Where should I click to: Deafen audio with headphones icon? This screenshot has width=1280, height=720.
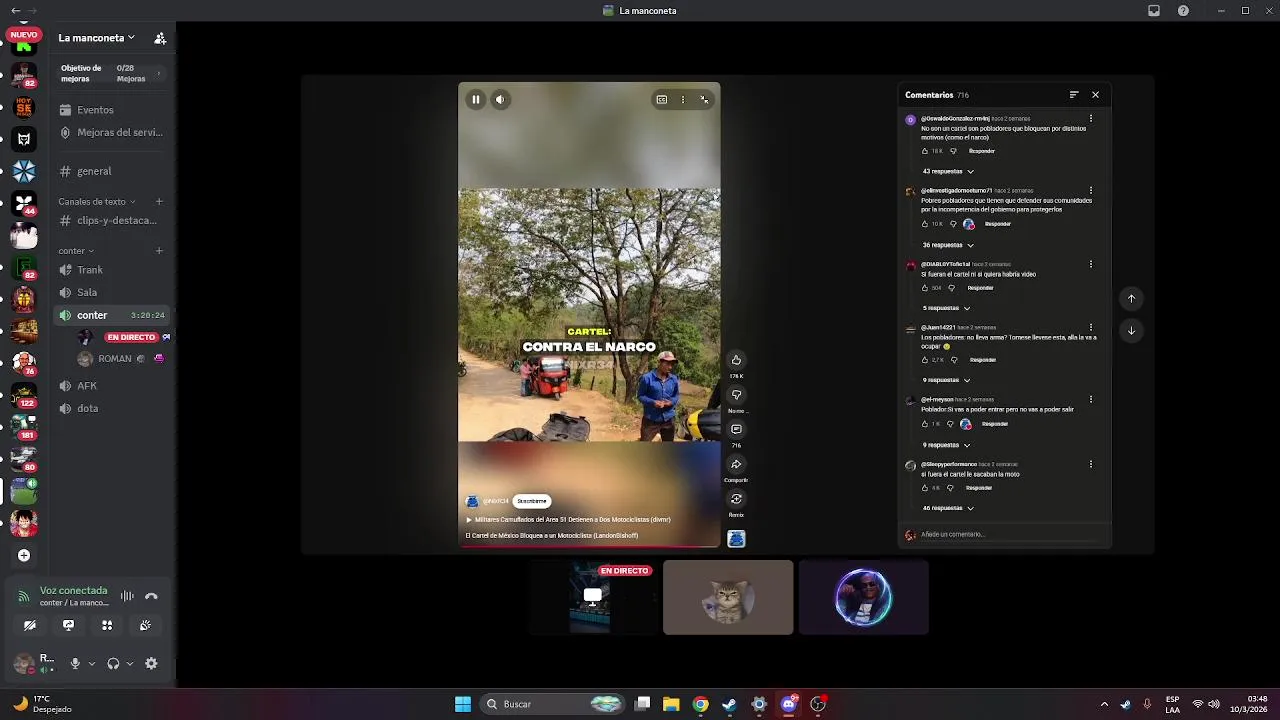point(113,663)
